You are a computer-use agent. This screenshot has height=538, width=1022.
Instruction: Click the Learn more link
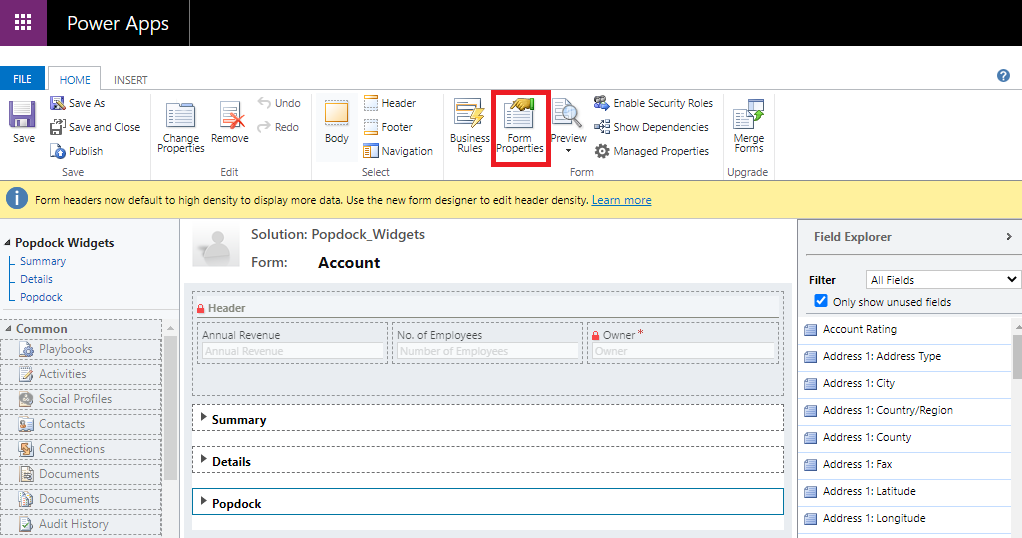coord(621,200)
